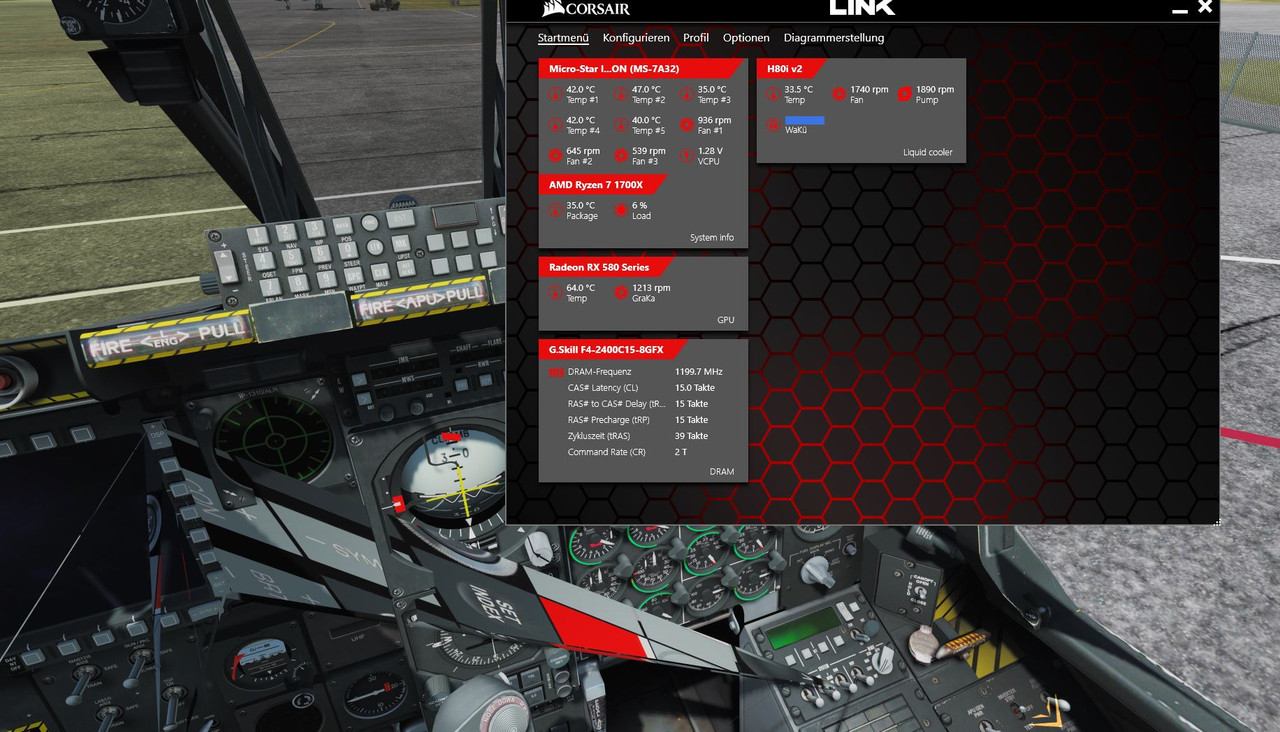
Task: Click the DRAM-Frequenz memory icon
Action: [x=556, y=372]
